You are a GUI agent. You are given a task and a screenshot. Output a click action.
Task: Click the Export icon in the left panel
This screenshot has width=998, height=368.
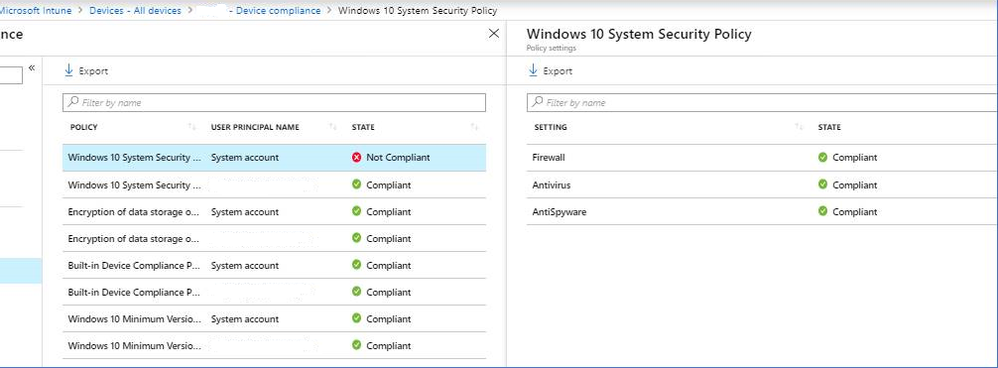pos(69,71)
